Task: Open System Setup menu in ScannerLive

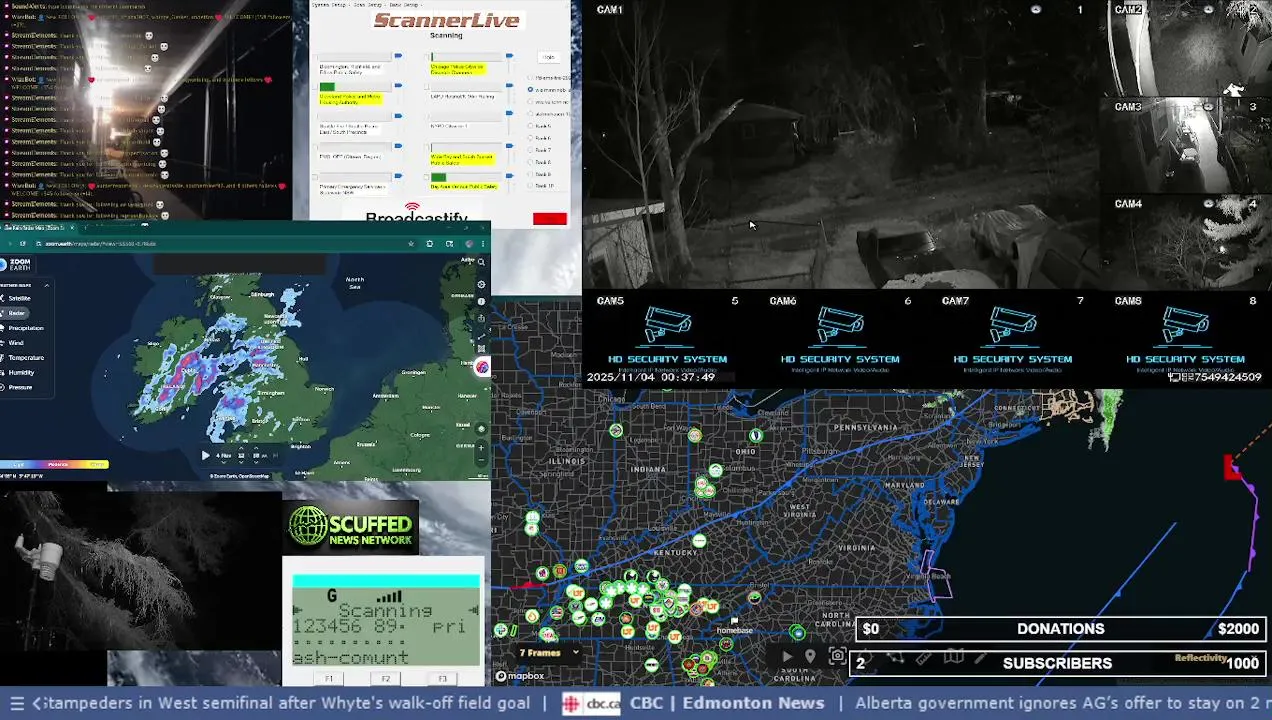Action: tap(329, 5)
